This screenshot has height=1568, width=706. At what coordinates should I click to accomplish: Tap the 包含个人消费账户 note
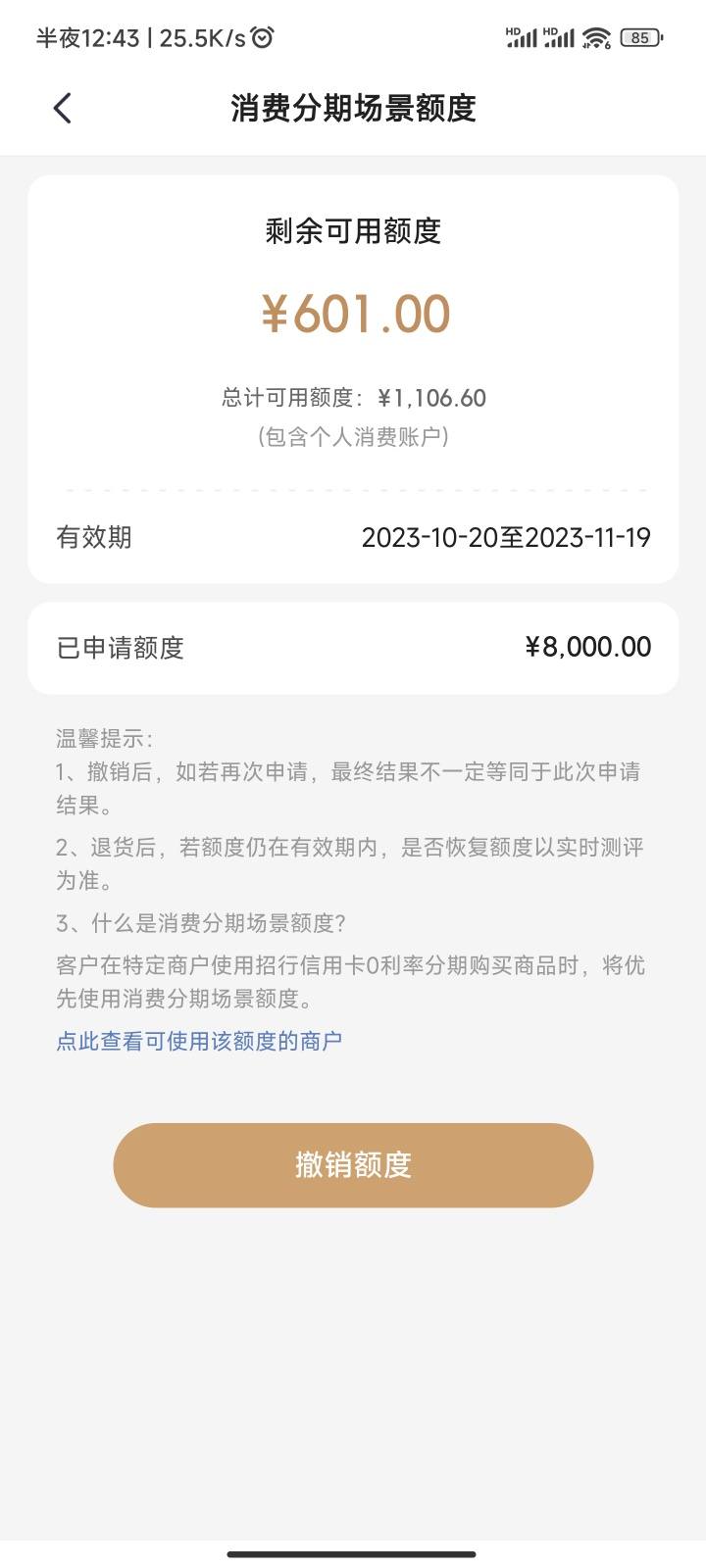[353, 436]
